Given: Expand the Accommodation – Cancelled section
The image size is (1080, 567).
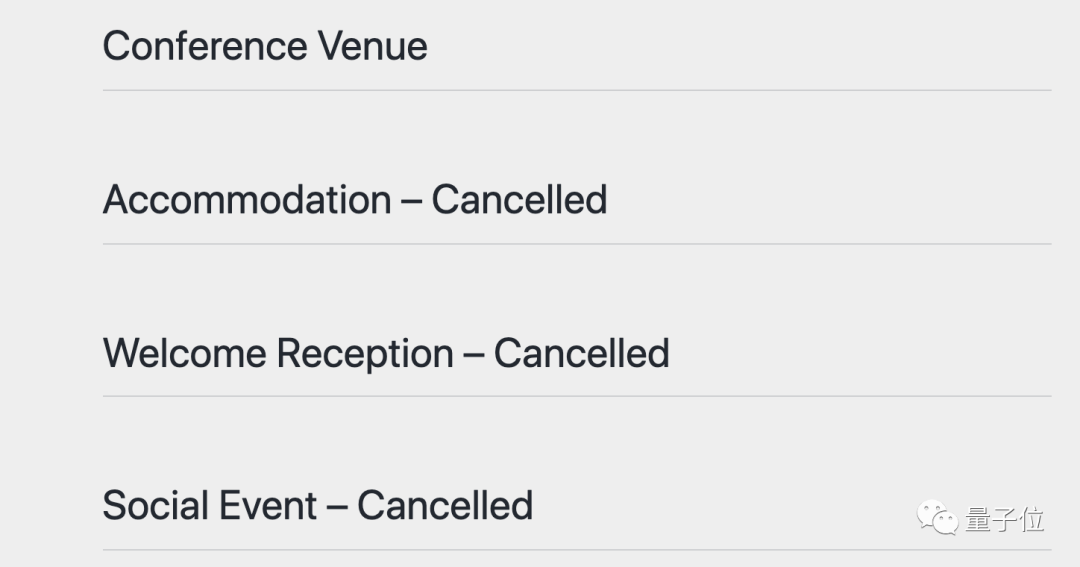Looking at the screenshot, I should pyautogui.click(x=354, y=200).
